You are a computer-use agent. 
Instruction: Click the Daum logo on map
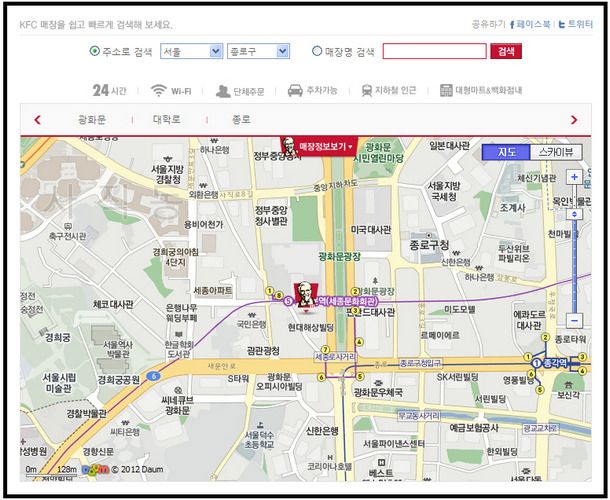95,469
